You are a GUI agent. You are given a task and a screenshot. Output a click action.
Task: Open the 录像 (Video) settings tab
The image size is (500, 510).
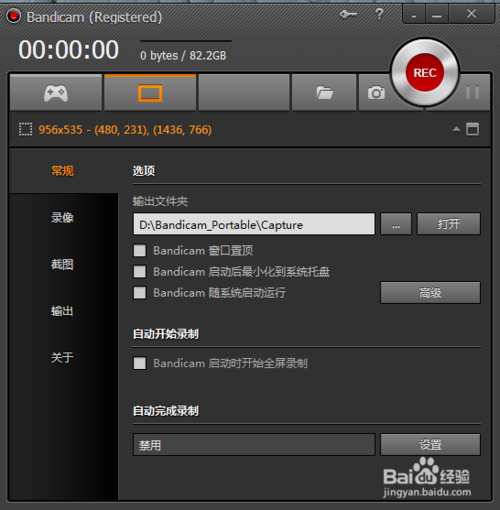62,218
